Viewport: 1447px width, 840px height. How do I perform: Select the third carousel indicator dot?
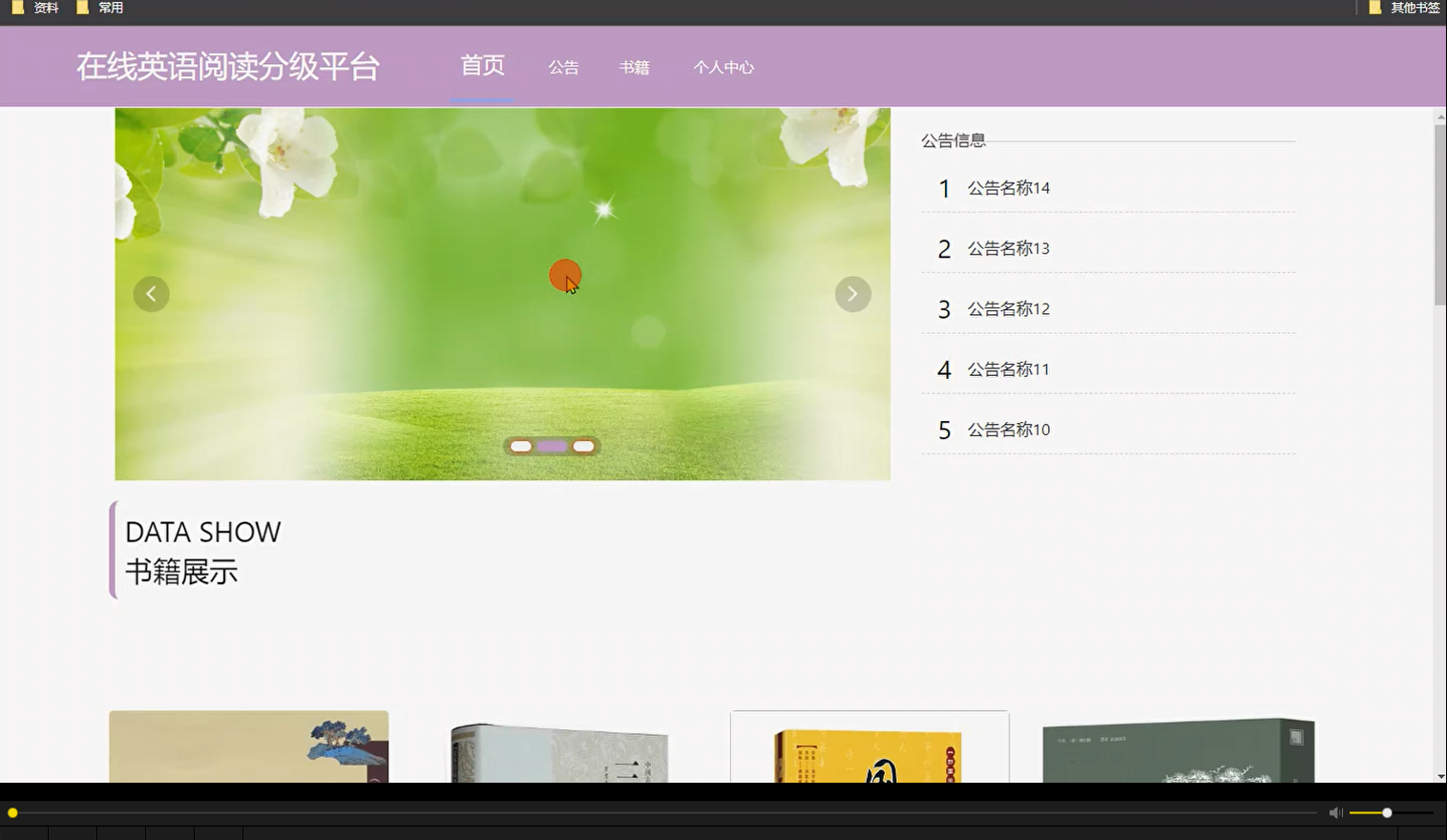(x=583, y=446)
